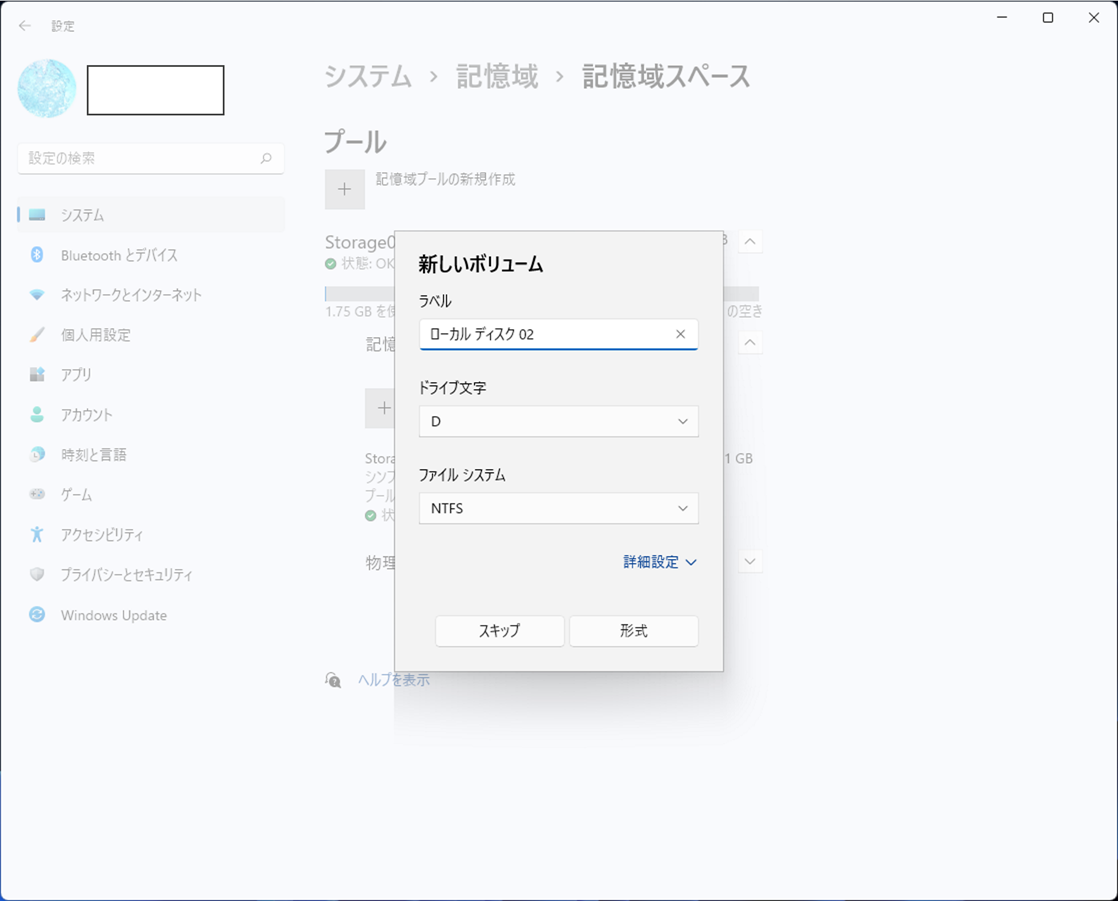Expand 詳細設定 options

(659, 562)
